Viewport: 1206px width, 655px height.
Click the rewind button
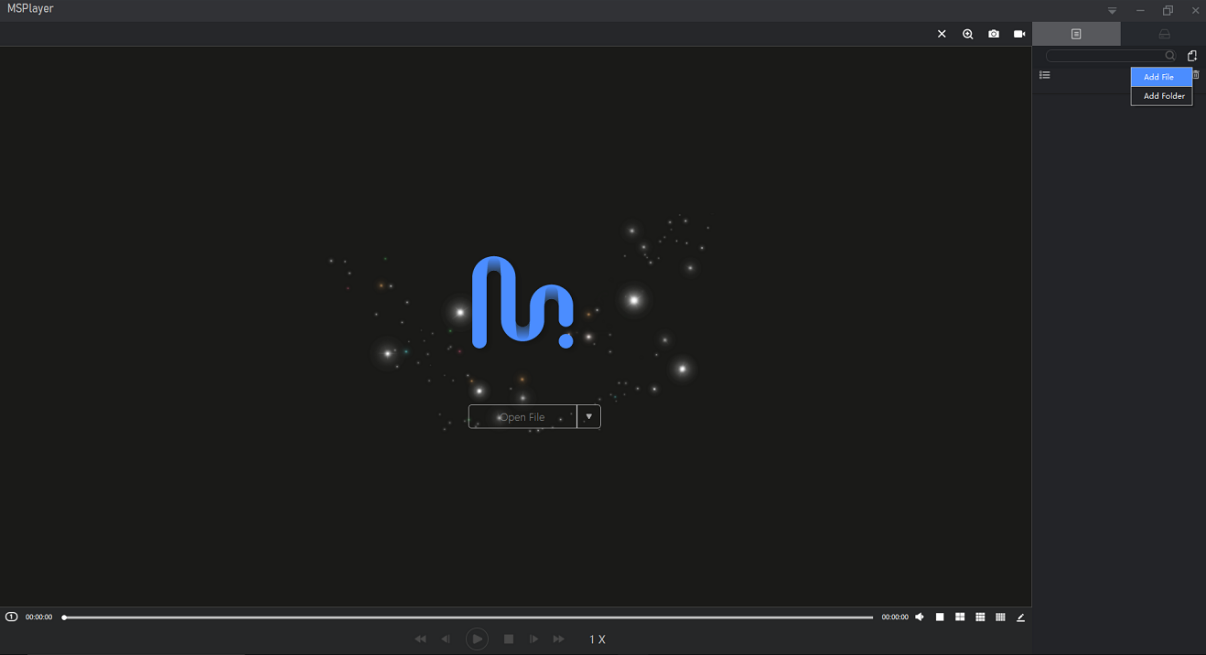click(x=420, y=639)
